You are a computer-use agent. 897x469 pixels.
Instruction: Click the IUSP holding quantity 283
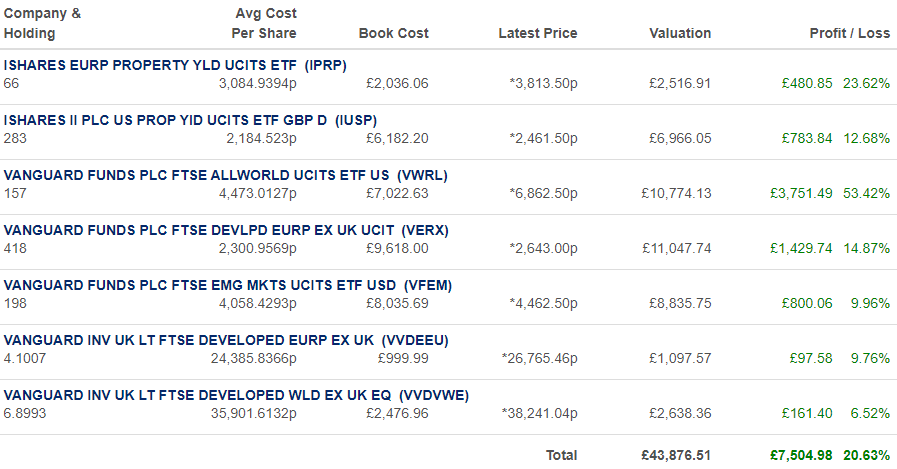[15, 138]
